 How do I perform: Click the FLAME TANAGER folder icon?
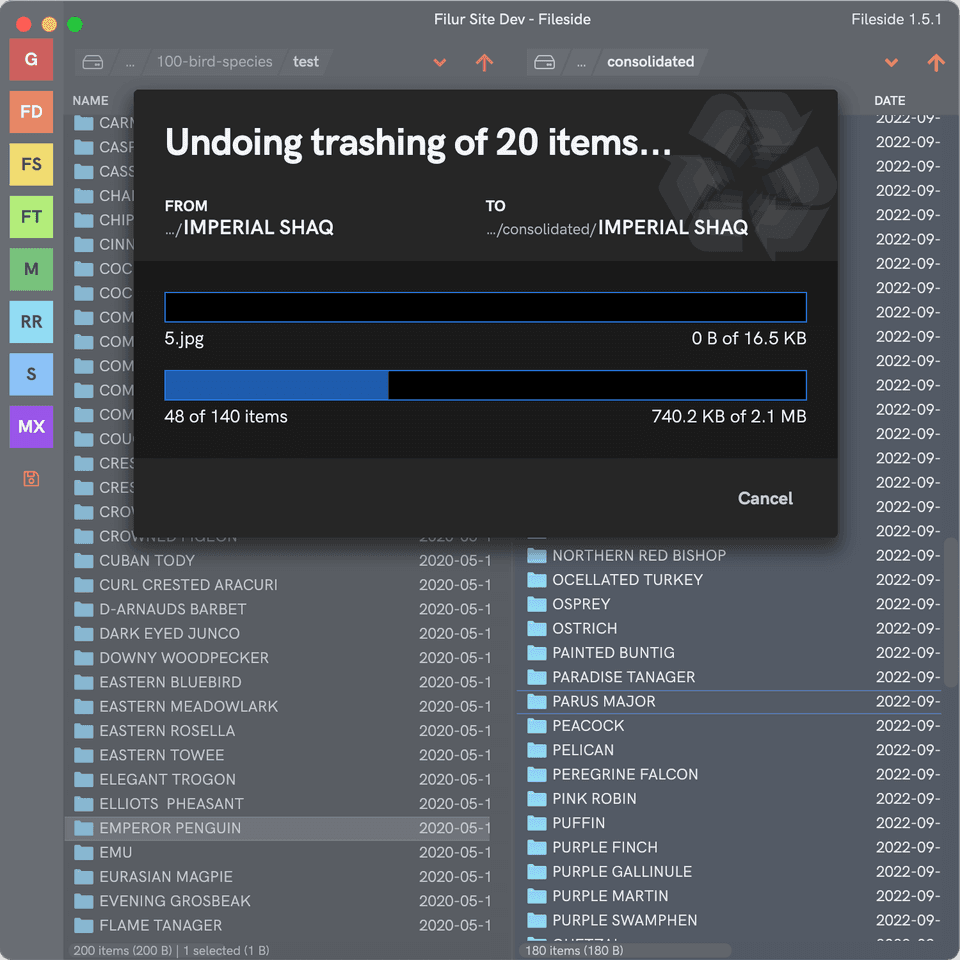[83, 925]
